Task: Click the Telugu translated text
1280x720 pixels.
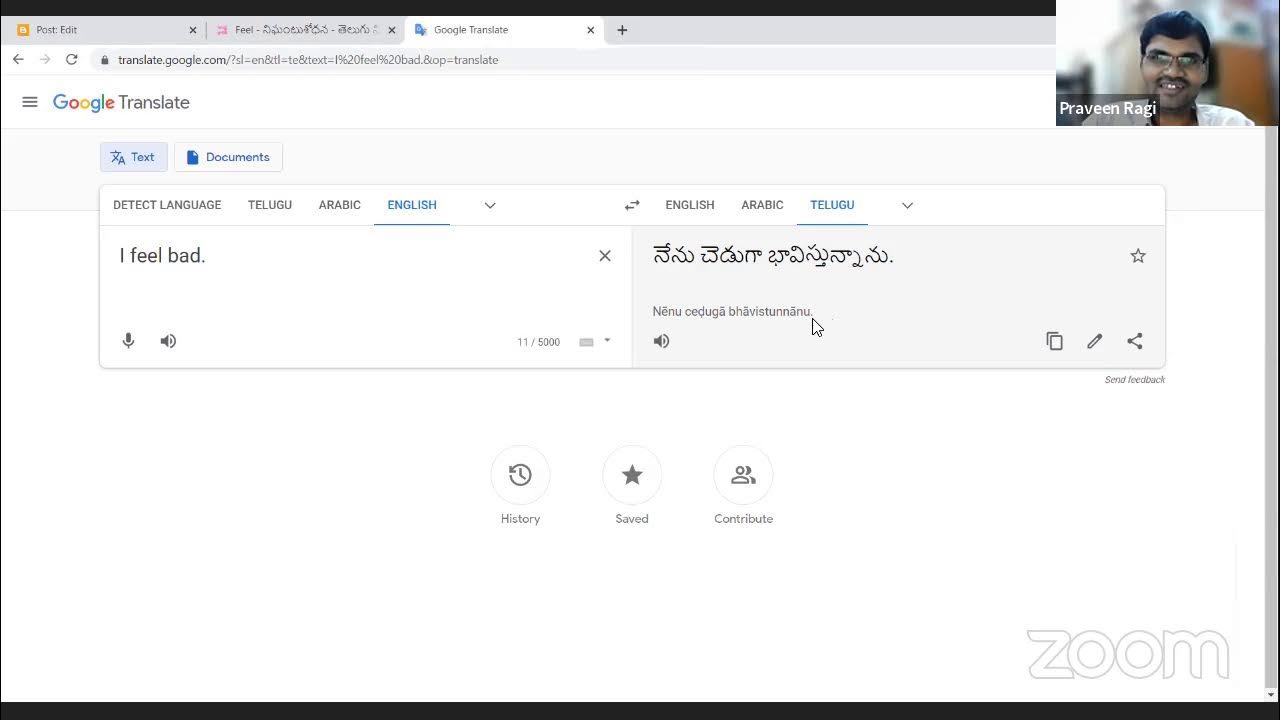Action: pos(773,257)
